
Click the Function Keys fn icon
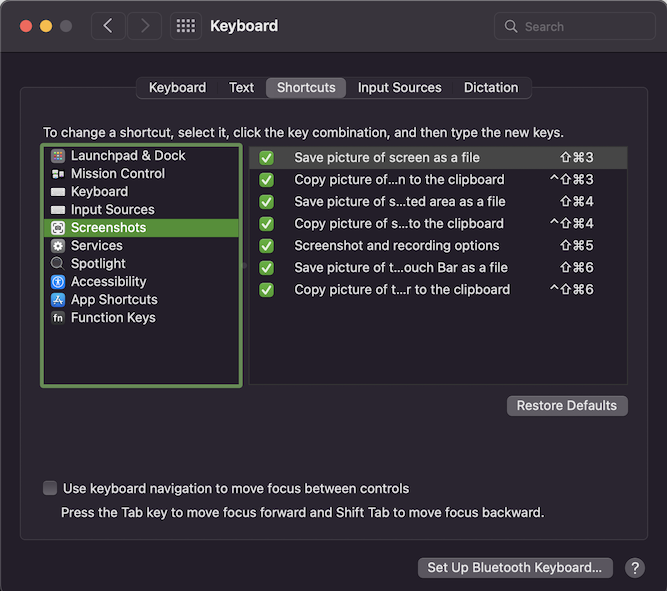pyautogui.click(x=58, y=318)
